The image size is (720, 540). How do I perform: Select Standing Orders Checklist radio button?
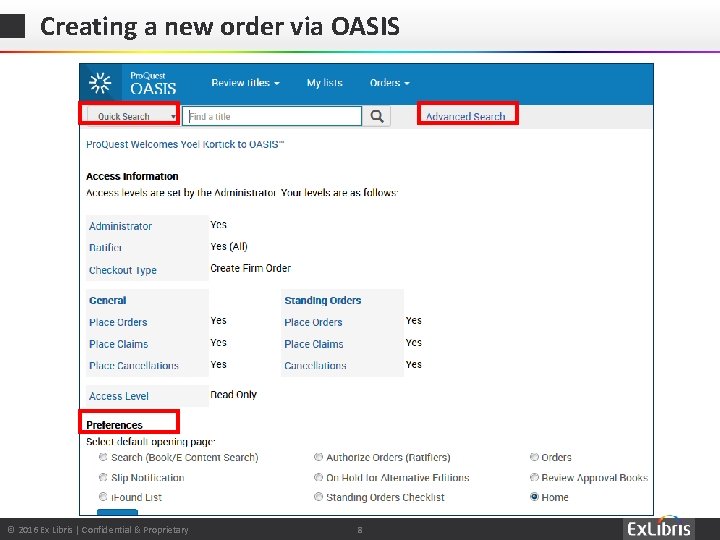(x=318, y=496)
